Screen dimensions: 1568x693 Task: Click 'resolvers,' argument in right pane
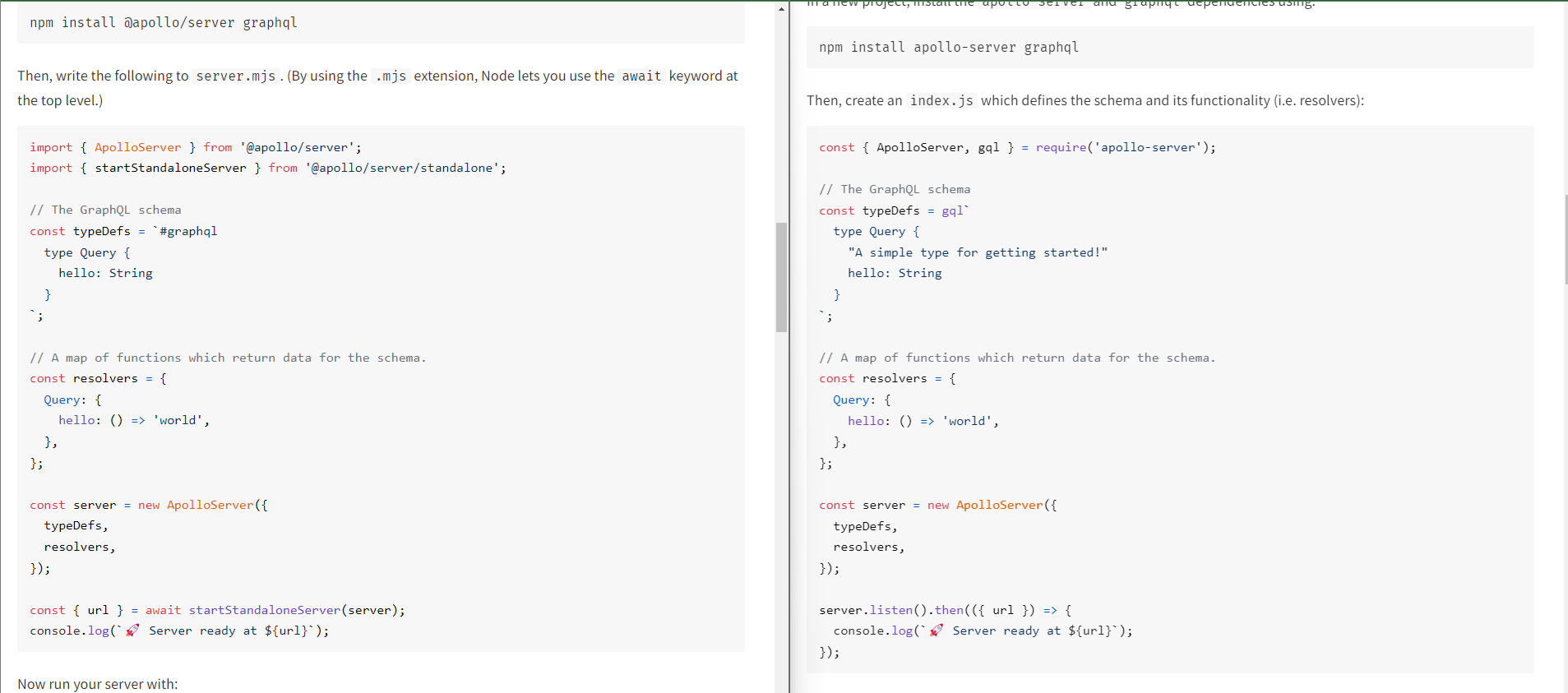coord(869,547)
